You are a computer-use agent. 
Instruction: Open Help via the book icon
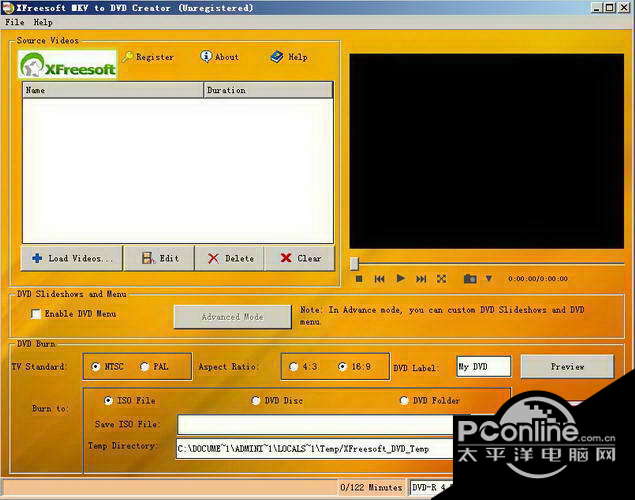coord(277,57)
